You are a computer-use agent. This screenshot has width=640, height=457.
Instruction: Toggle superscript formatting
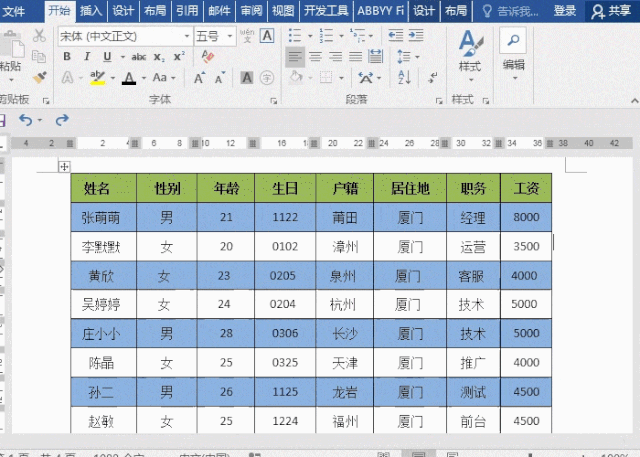tap(179, 56)
